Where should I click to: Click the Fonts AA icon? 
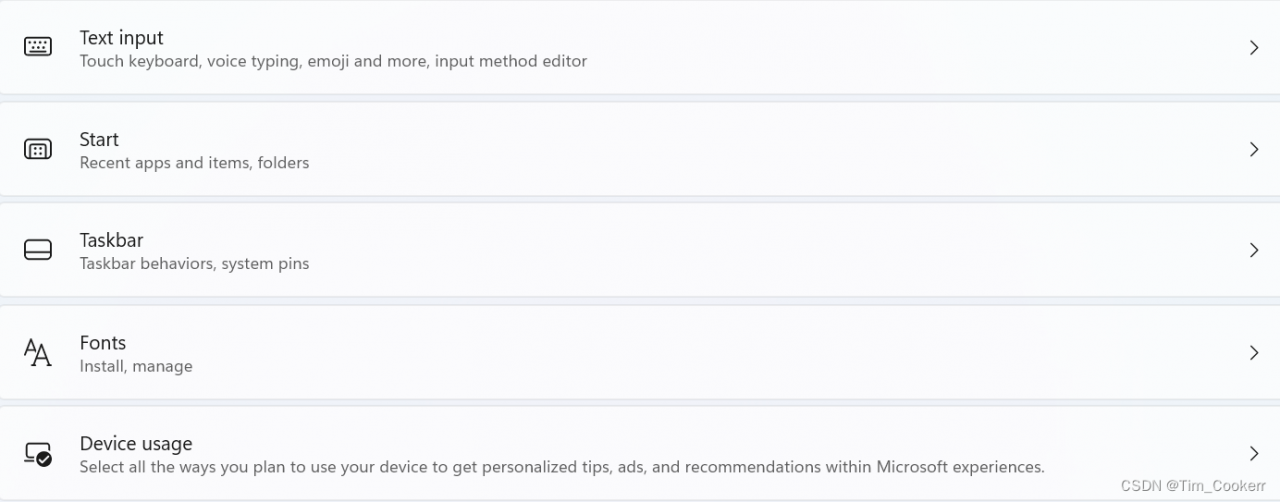pos(38,352)
